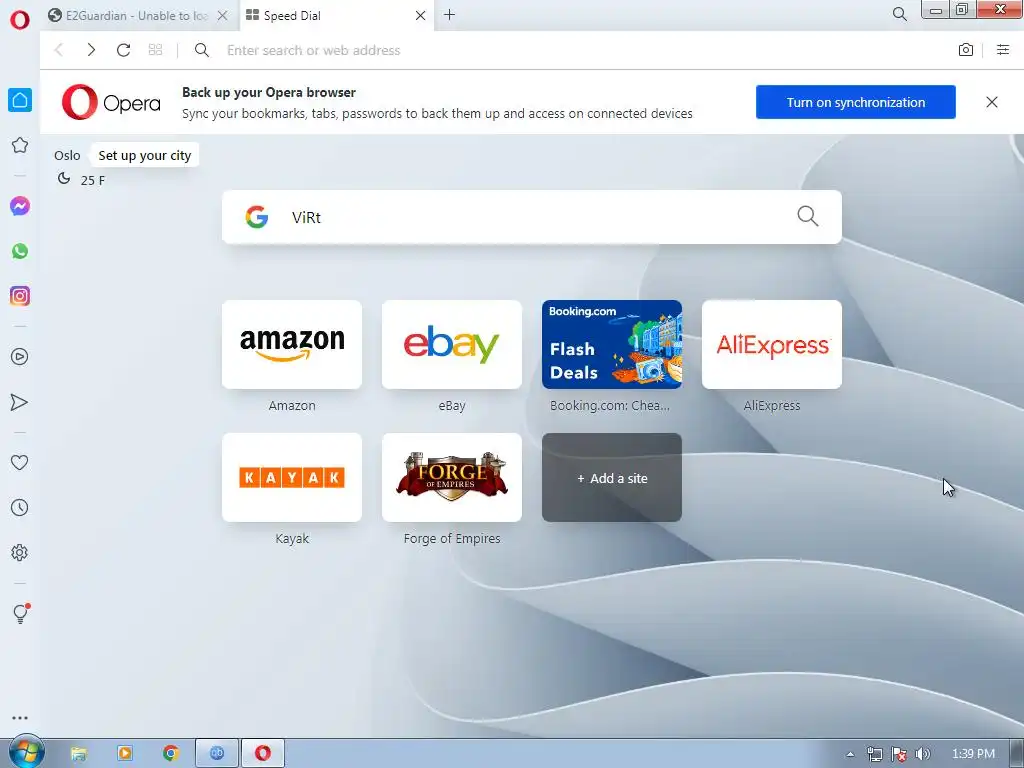Dismiss the Opera backup banner
The width and height of the screenshot is (1024, 768).
(x=991, y=102)
